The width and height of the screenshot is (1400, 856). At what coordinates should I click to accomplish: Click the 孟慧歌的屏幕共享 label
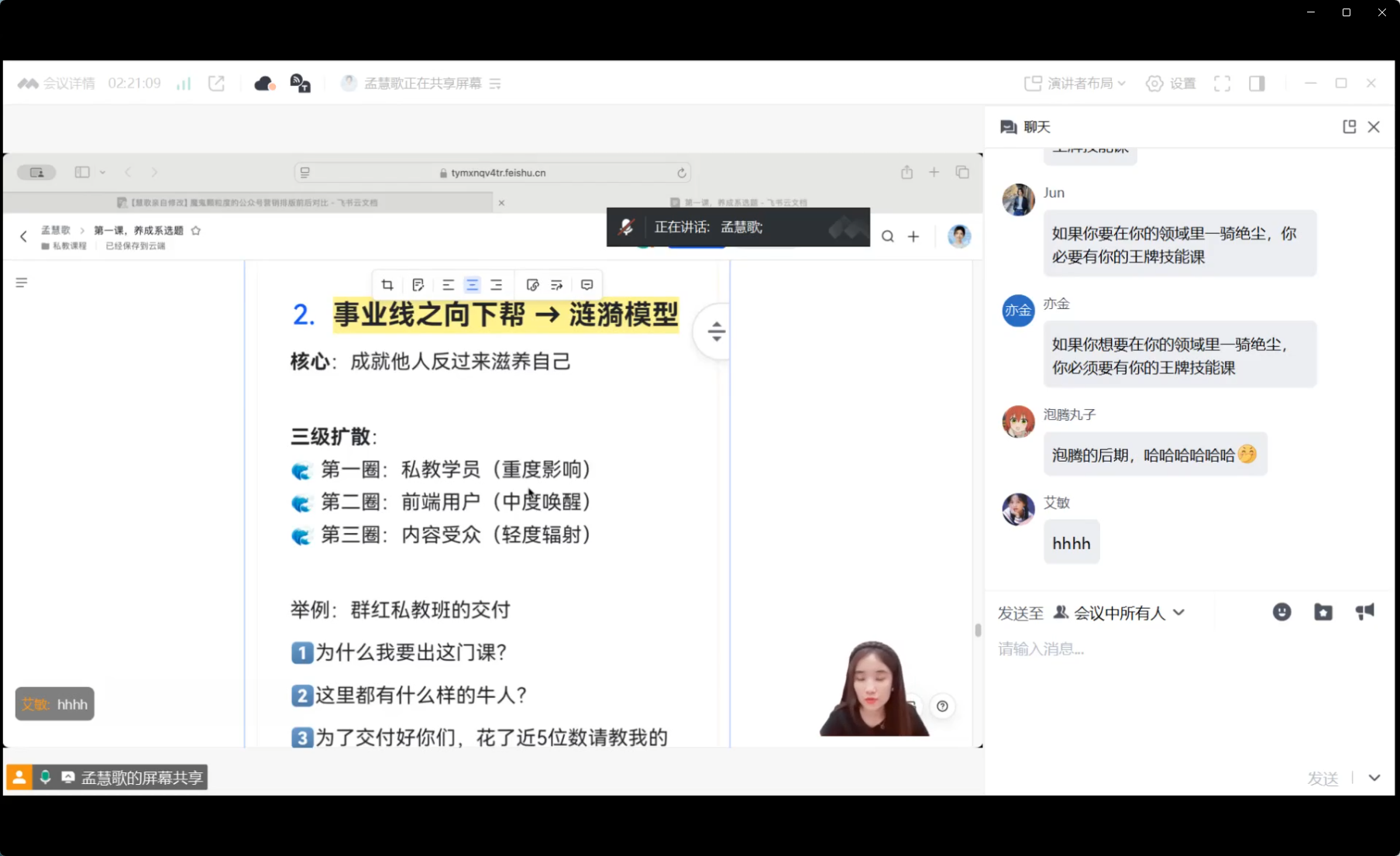click(142, 778)
